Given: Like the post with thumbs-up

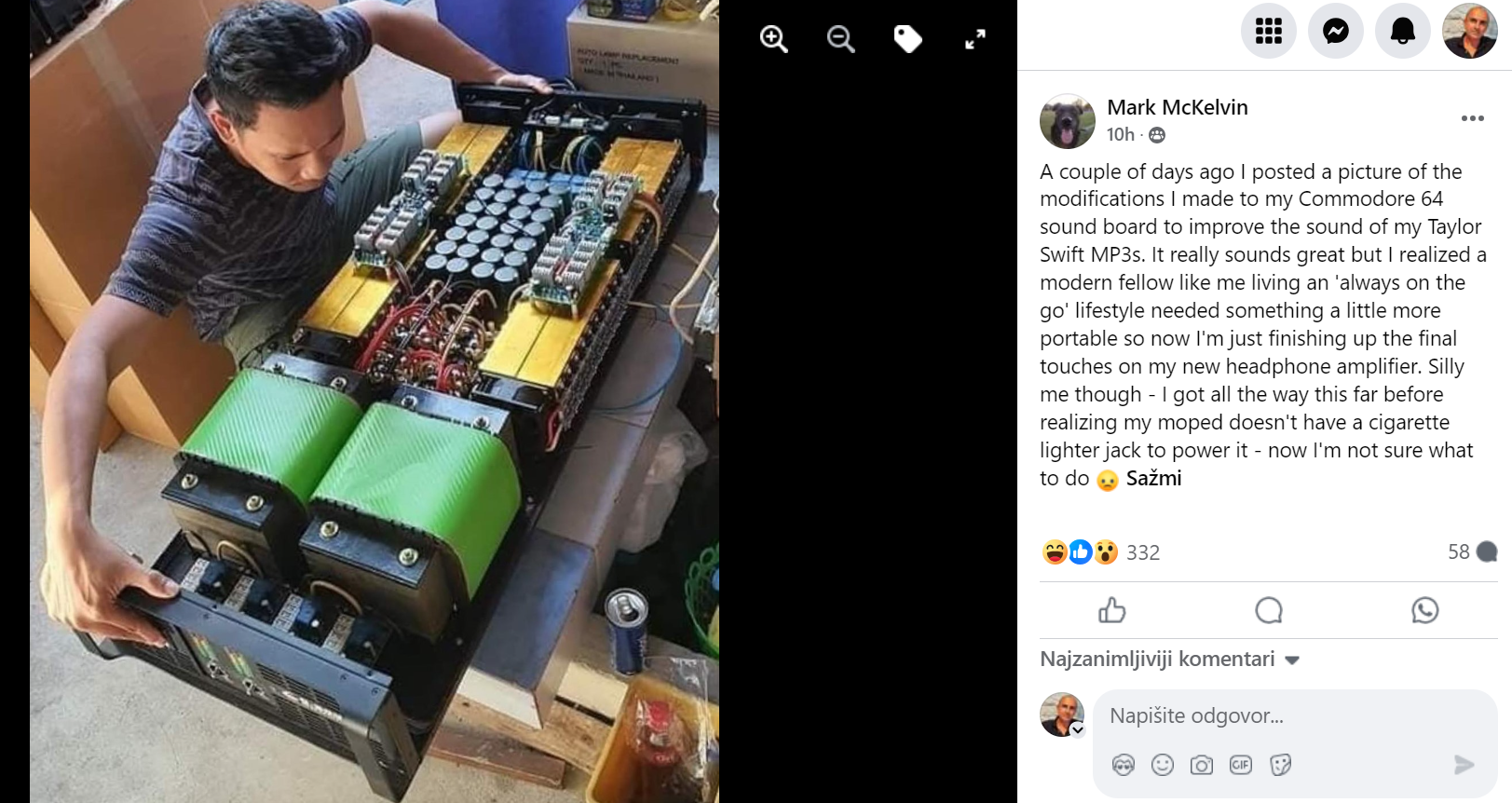Looking at the screenshot, I should tap(1112, 610).
